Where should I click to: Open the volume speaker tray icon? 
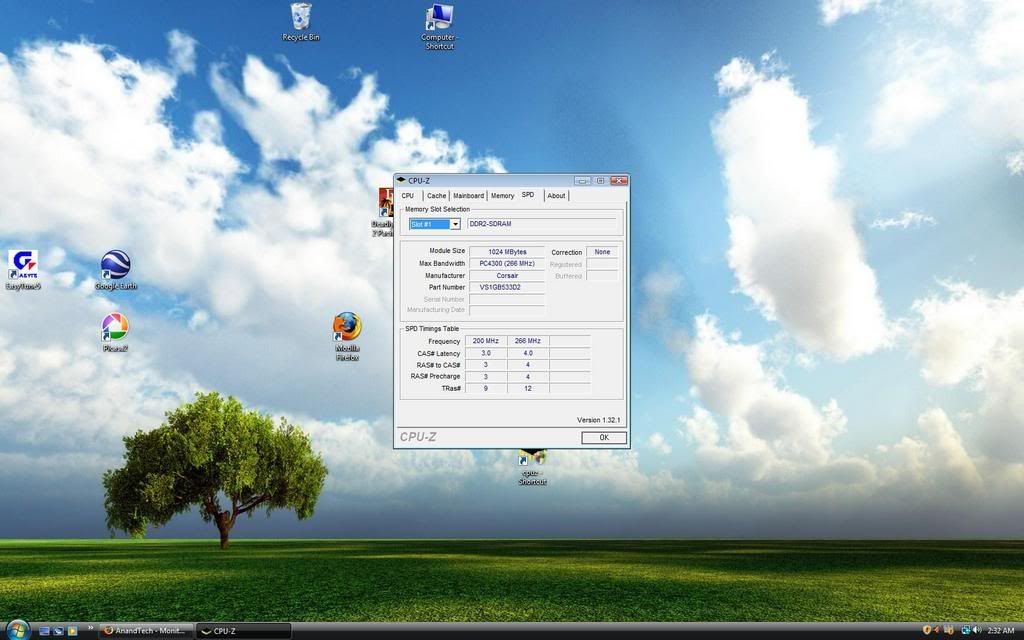[977, 630]
